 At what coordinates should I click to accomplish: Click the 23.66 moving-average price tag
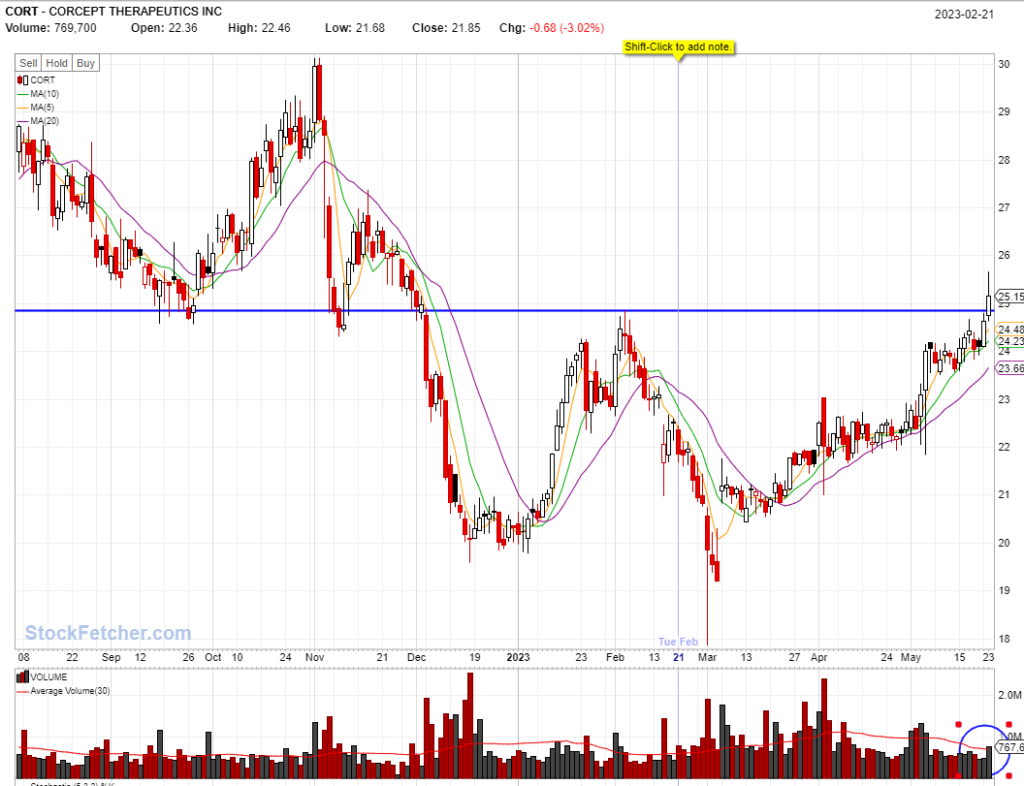(x=1010, y=369)
